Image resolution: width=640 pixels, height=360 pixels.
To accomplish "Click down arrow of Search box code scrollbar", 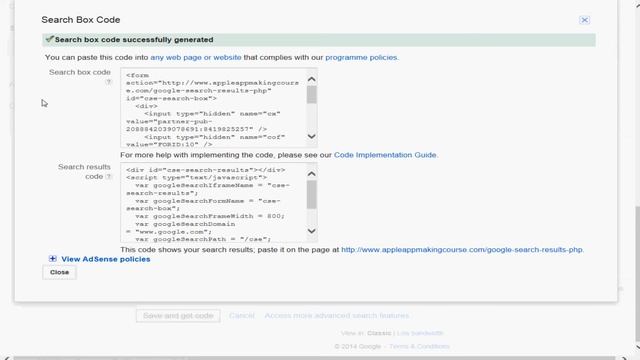I will 311,136.
